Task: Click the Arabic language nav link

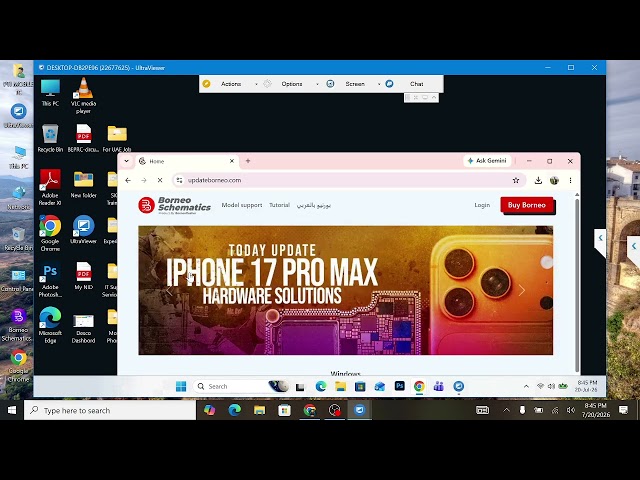Action: 313,205
